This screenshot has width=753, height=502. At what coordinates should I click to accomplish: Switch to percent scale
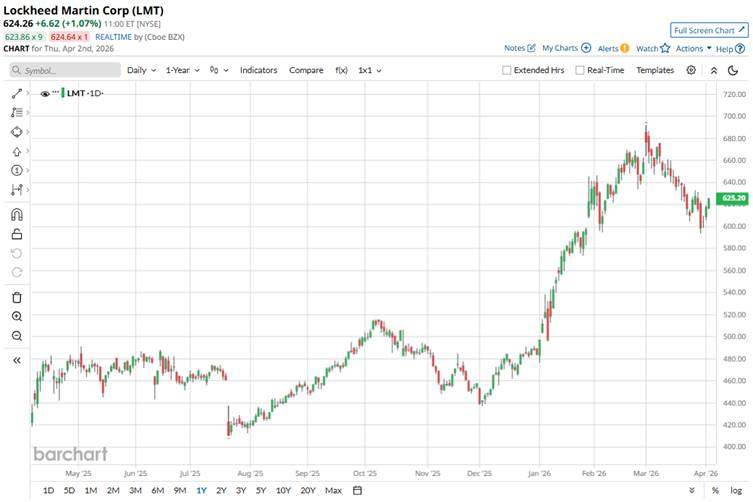click(715, 490)
